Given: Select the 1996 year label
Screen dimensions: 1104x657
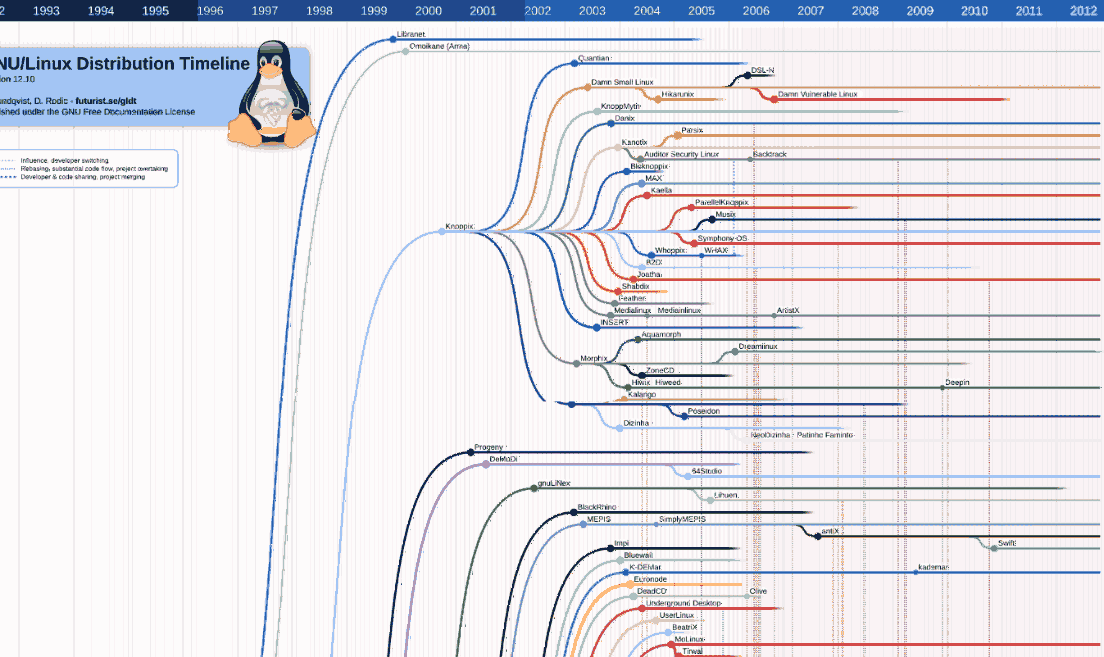Looking at the screenshot, I should coord(210,11).
